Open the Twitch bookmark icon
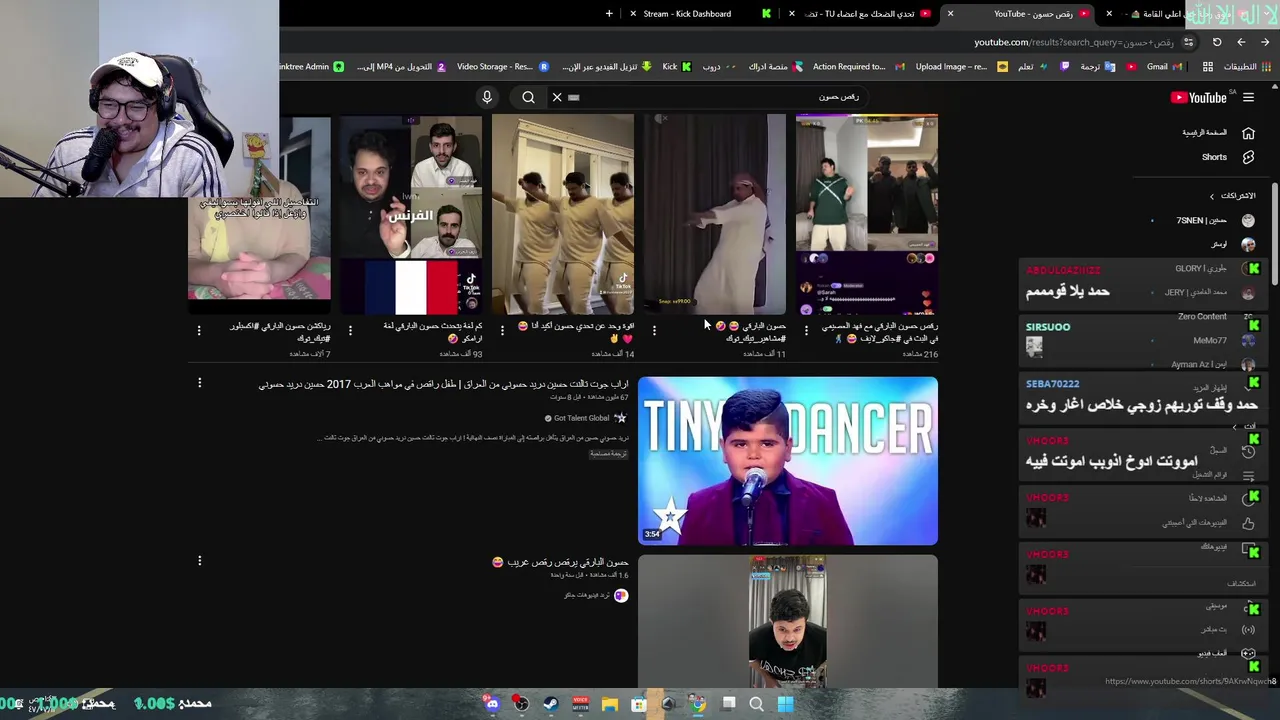The height and width of the screenshot is (720, 1280). tap(1064, 66)
